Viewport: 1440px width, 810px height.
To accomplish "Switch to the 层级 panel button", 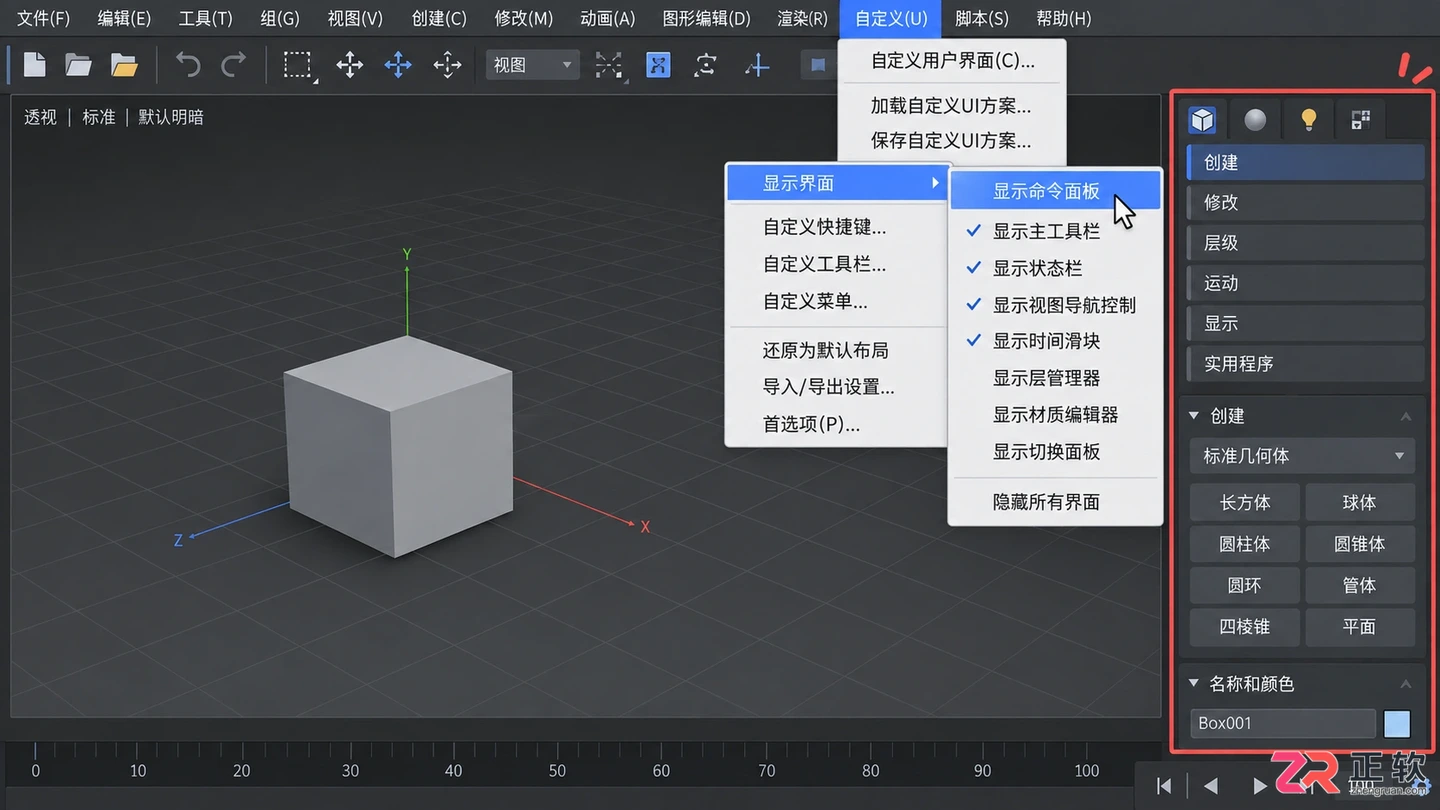I will tap(1306, 243).
